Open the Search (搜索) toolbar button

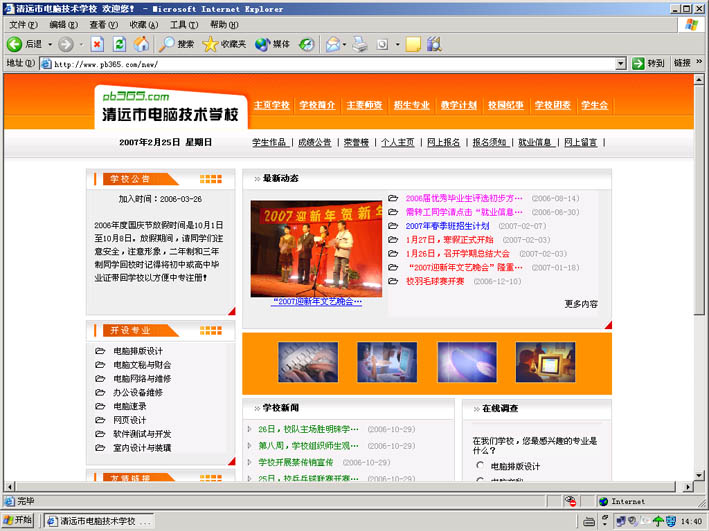(x=177, y=44)
